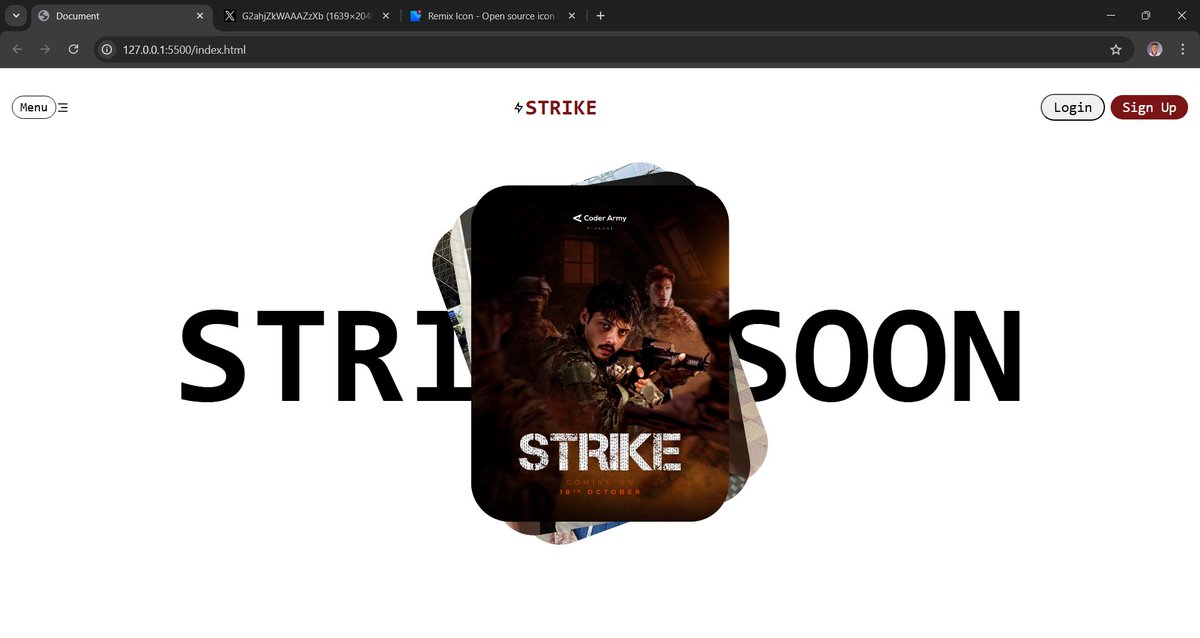Click the STRIKE movie poster card
Image resolution: width=1200 pixels, height=638 pixels.
pos(600,353)
